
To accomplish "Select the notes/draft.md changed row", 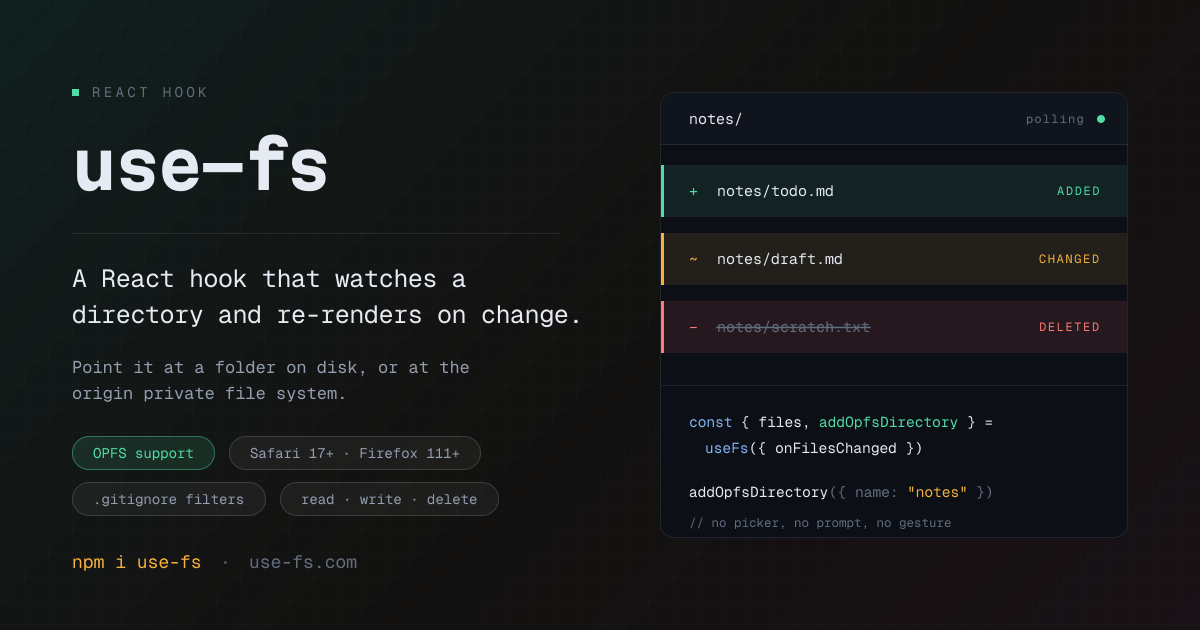I will coord(894,259).
